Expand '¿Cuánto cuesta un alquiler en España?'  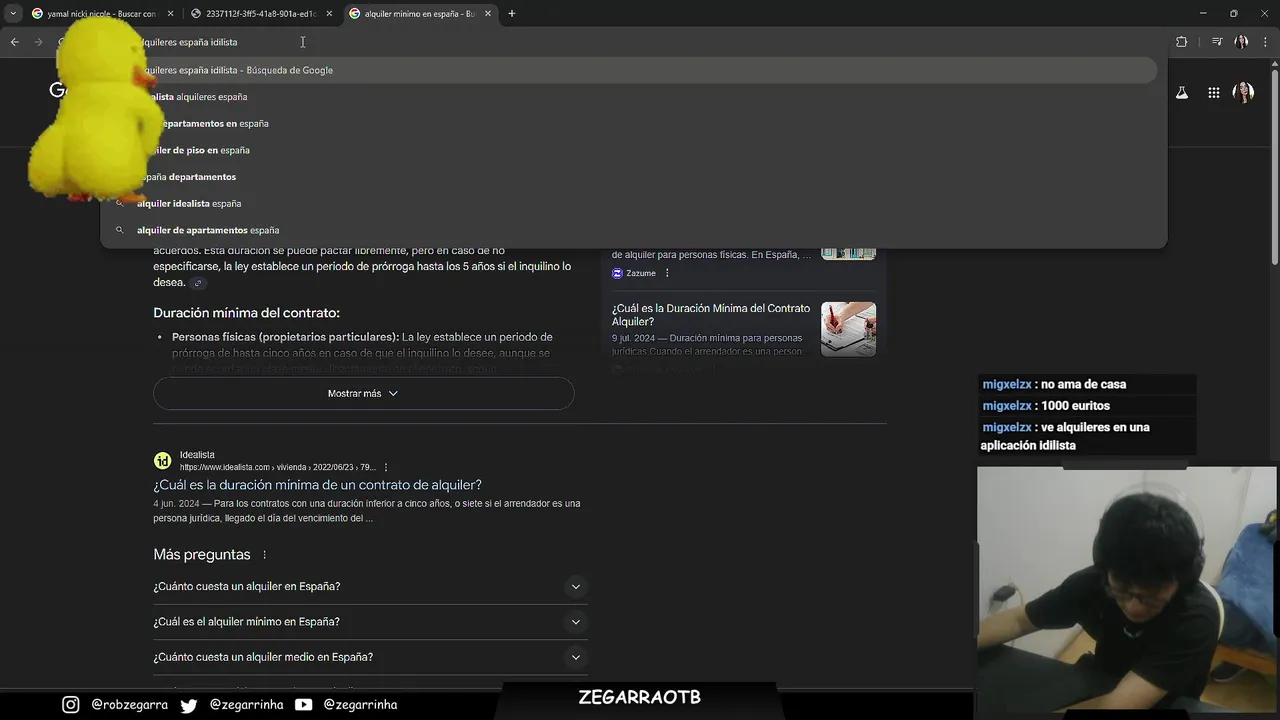[x=370, y=587]
